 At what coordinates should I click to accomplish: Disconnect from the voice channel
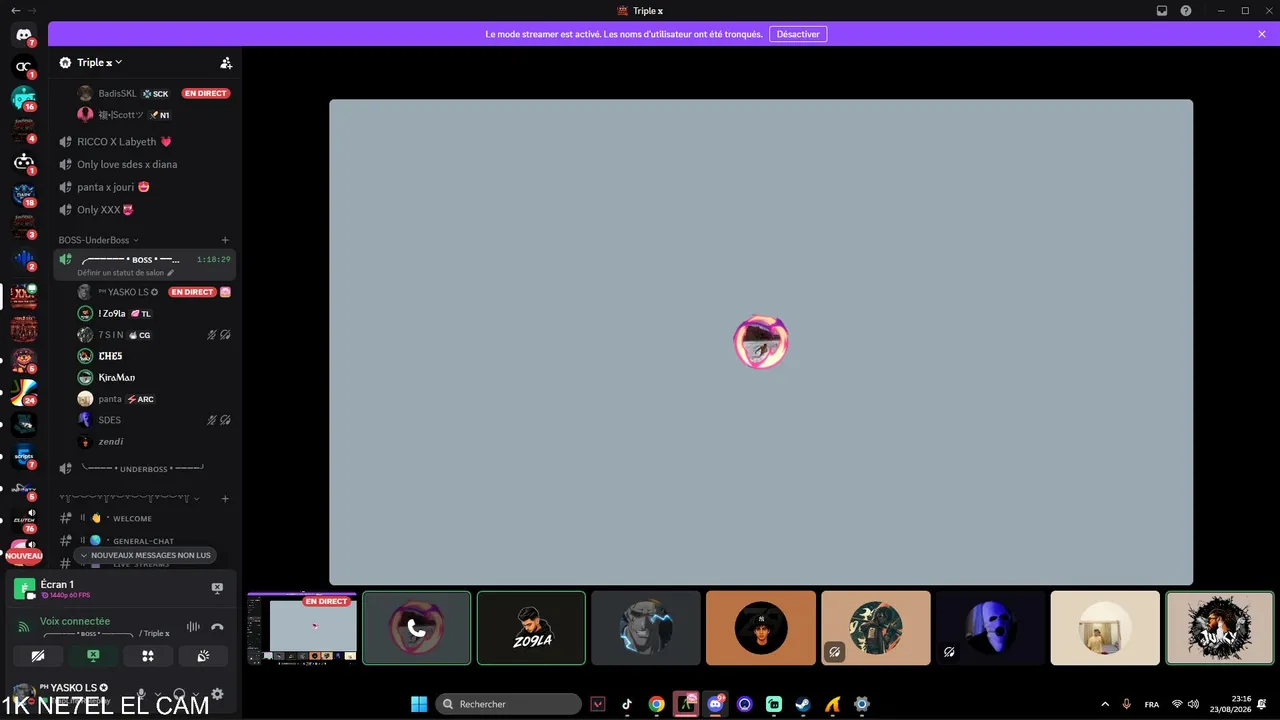(217, 627)
